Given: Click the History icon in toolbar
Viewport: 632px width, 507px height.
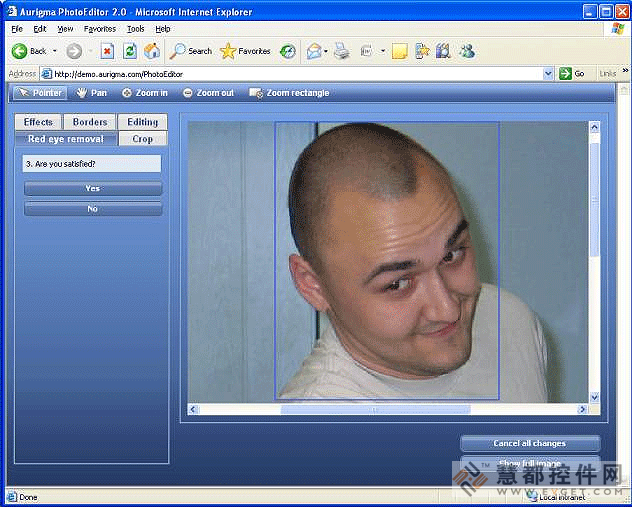Looking at the screenshot, I should (x=288, y=51).
